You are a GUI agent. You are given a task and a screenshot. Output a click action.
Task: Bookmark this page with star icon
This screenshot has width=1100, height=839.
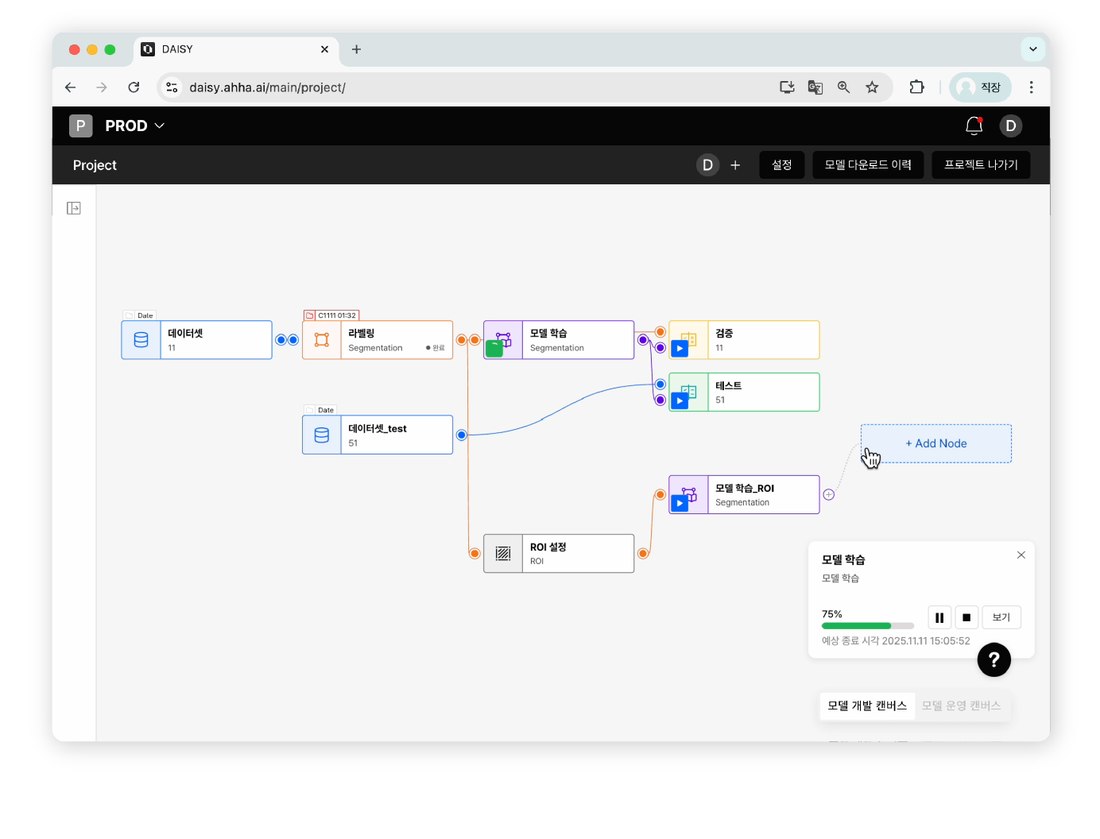coord(872,87)
